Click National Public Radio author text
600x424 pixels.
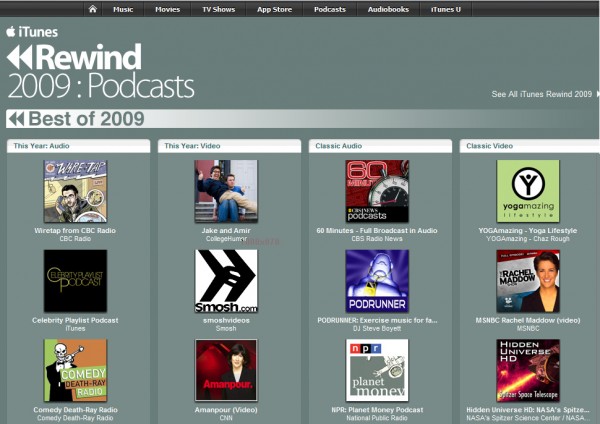coord(377,418)
